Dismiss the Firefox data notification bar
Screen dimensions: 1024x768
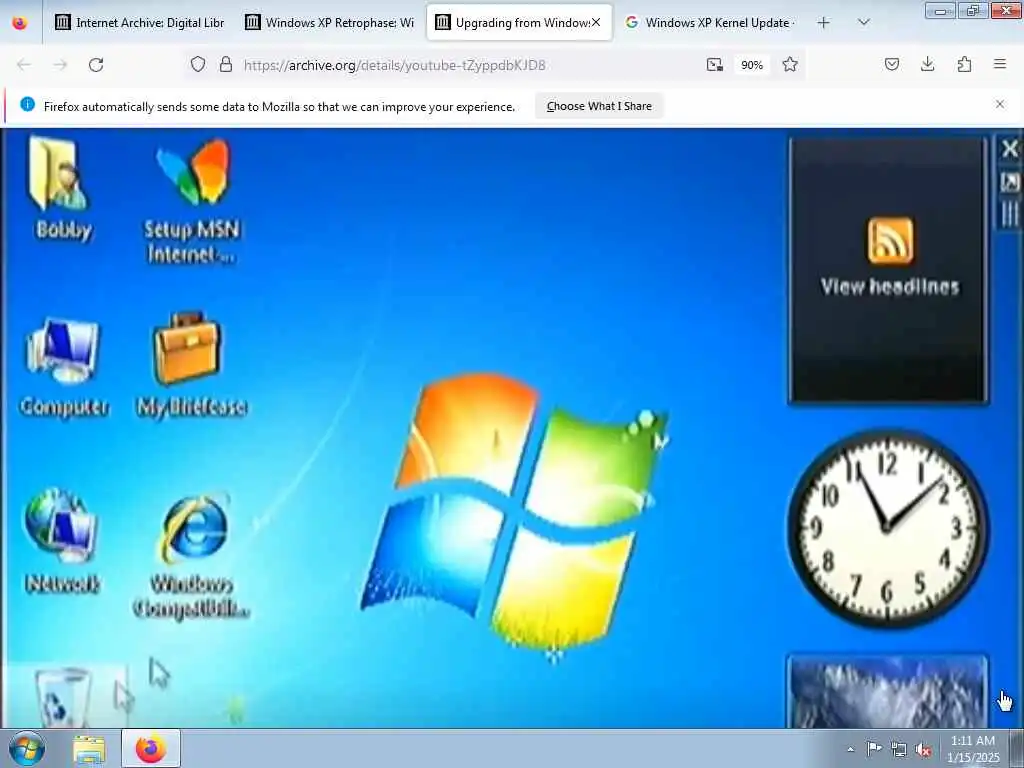coord(1000,104)
